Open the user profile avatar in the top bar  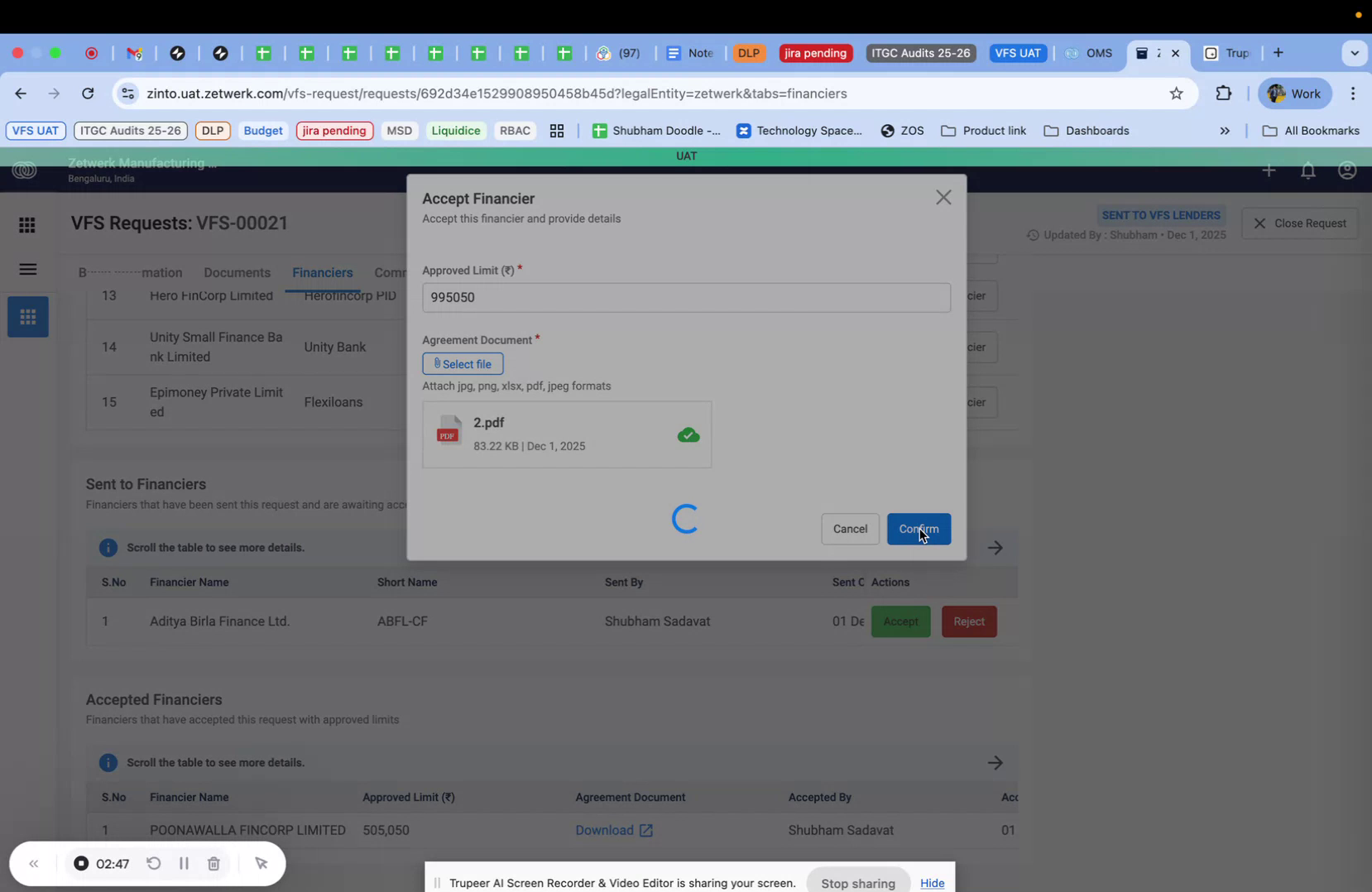tap(1346, 170)
